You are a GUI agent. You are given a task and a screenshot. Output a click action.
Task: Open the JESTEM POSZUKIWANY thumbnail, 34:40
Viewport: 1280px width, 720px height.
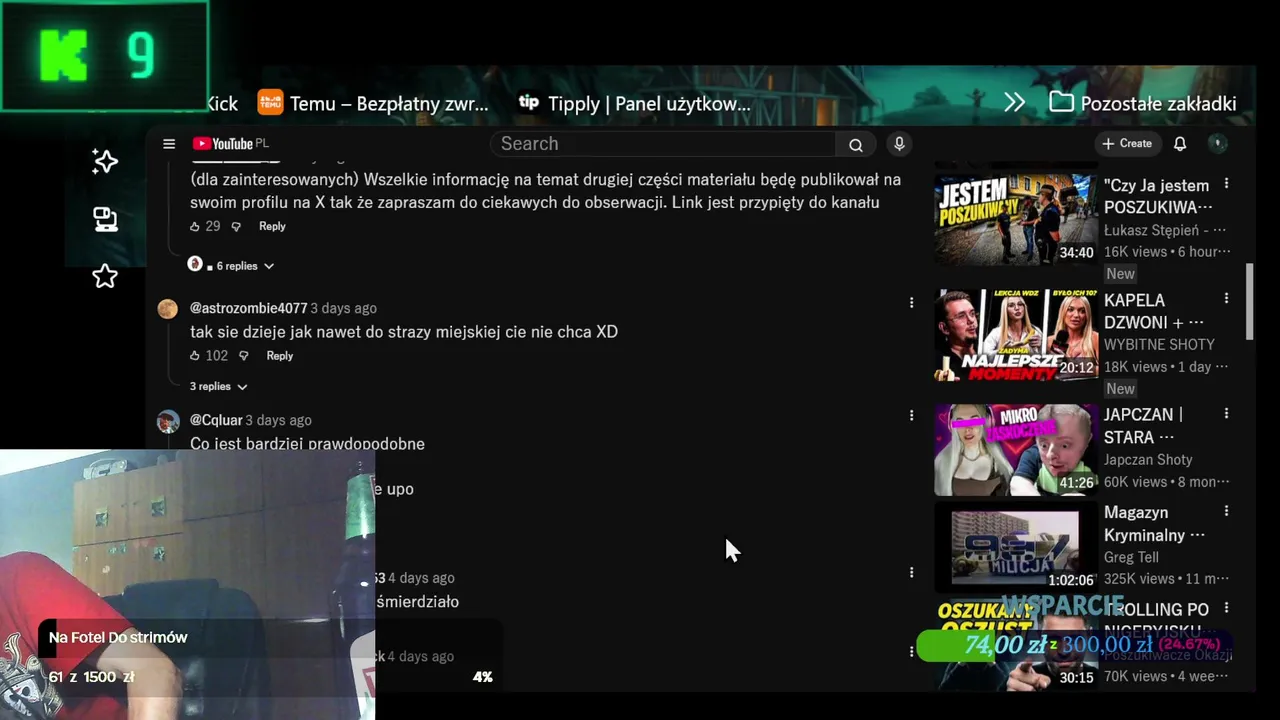(1015, 220)
